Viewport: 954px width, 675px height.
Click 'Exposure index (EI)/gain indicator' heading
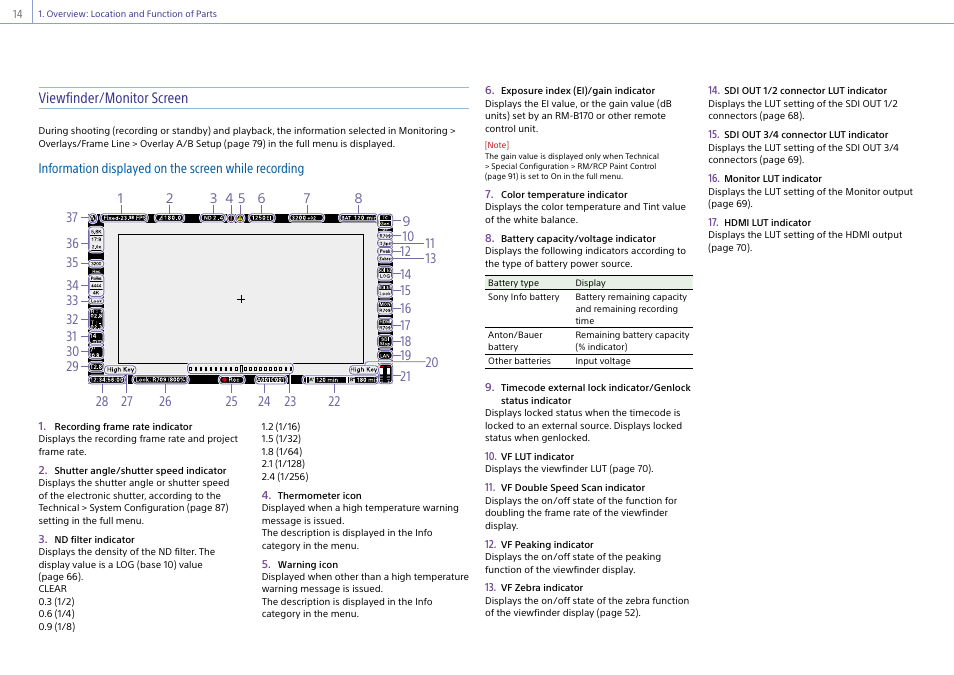point(578,91)
